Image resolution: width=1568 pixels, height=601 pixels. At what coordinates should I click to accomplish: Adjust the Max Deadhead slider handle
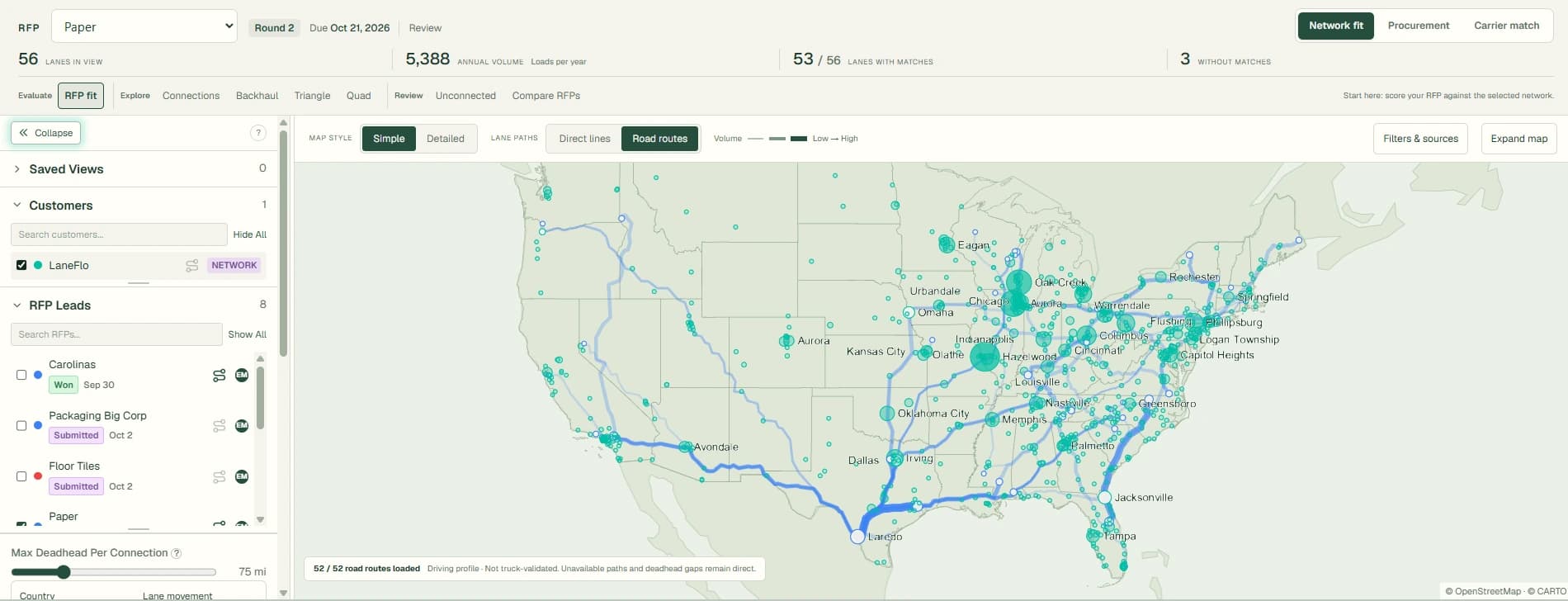coord(64,572)
